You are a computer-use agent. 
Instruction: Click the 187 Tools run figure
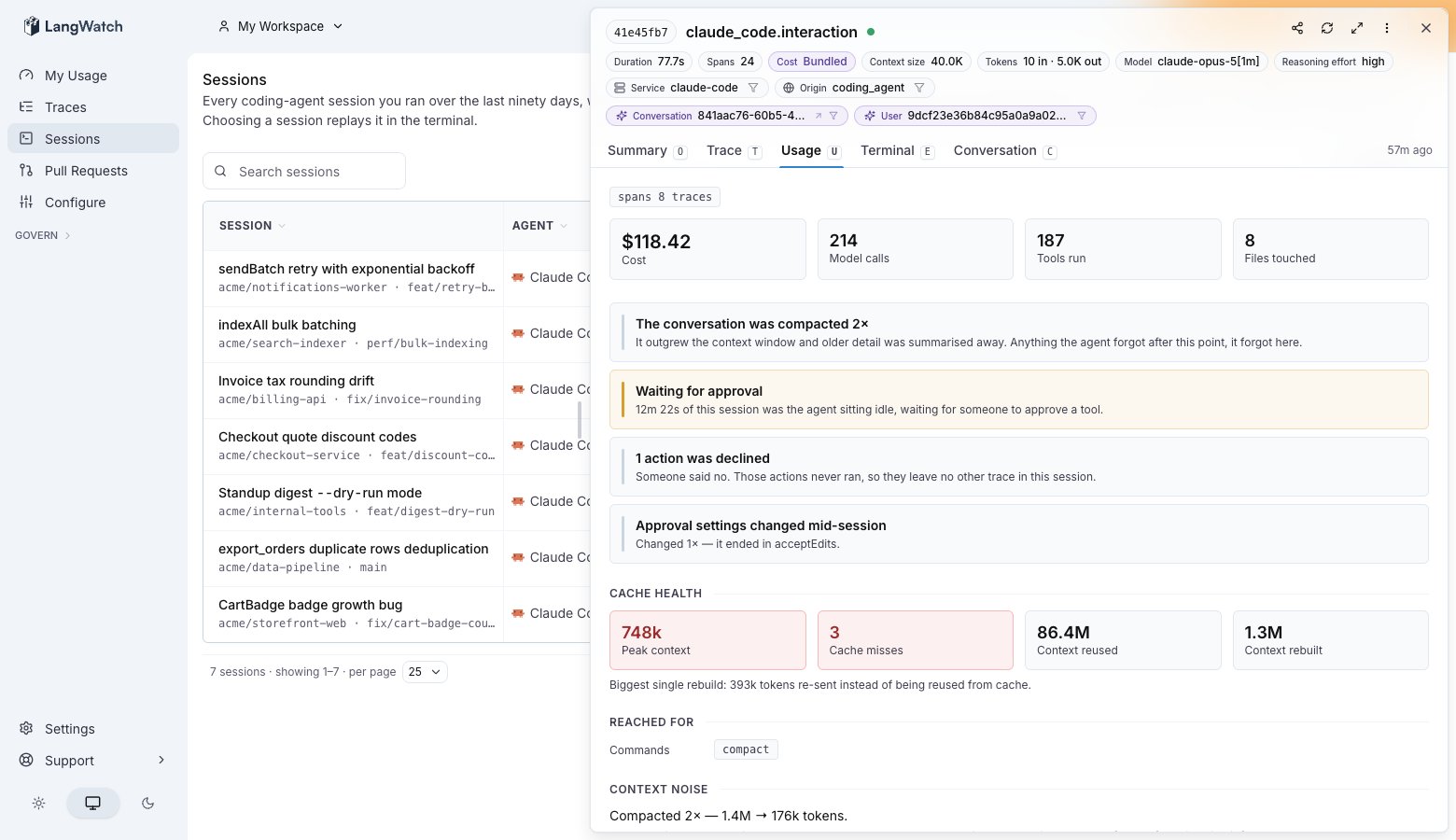click(1051, 240)
